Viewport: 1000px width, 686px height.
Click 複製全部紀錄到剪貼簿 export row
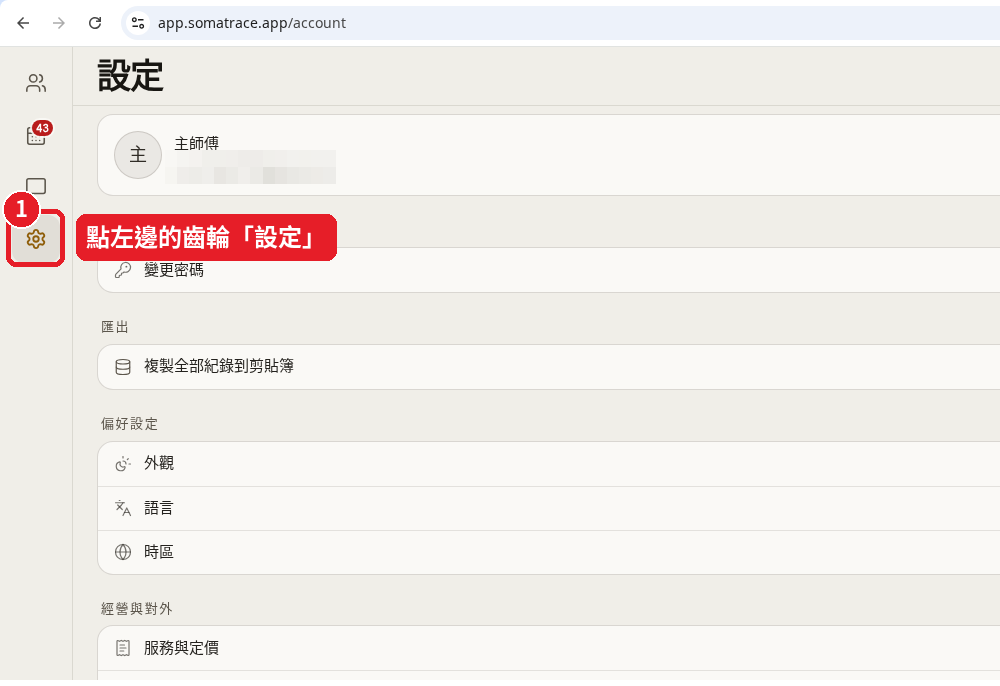pyautogui.click(x=548, y=367)
